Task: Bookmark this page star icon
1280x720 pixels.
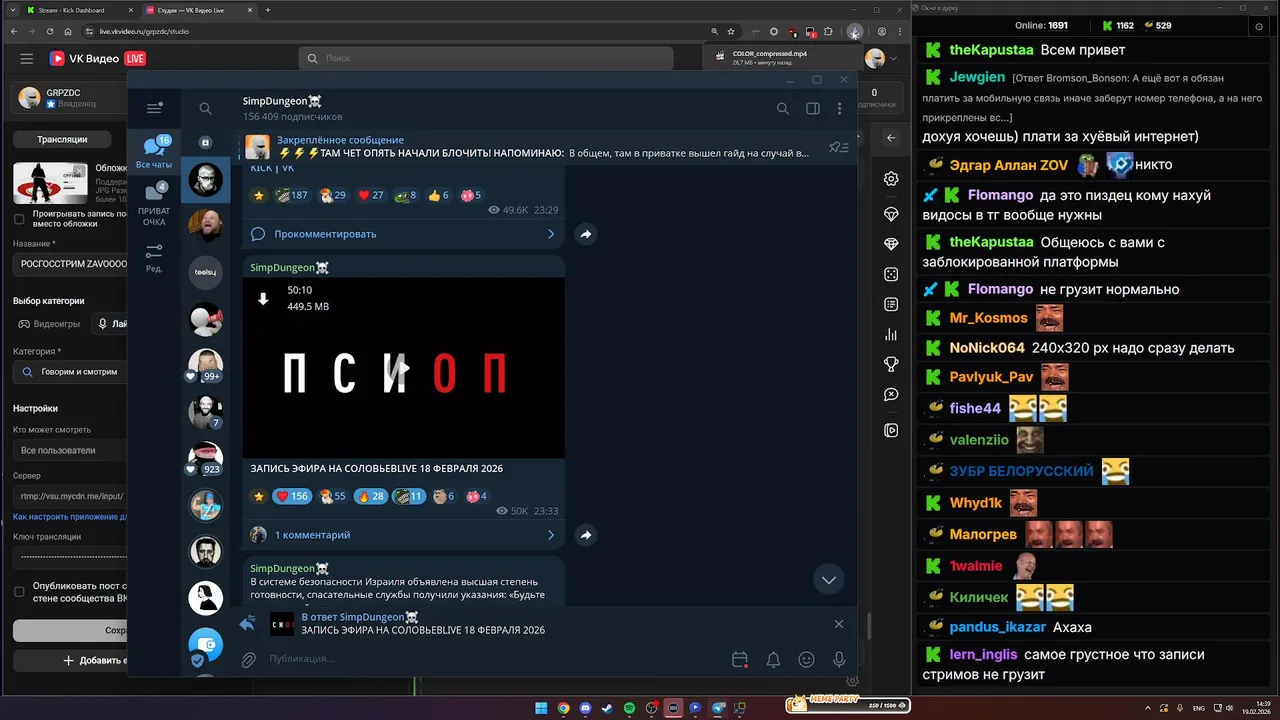Action: point(731,31)
